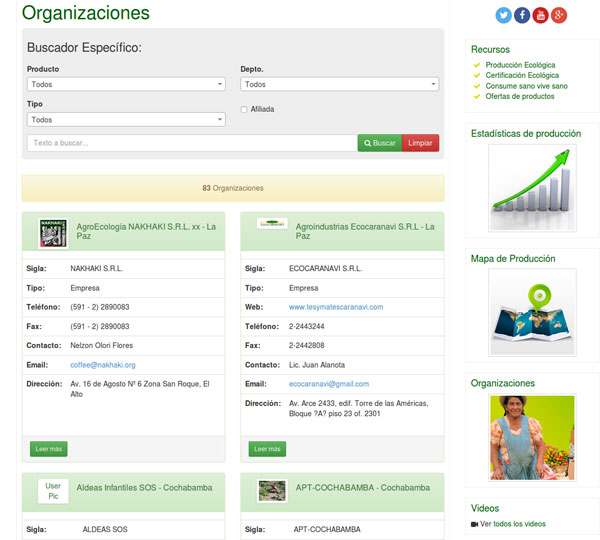
Task: Click the Ecocaranavi organization logo
Action: click(x=272, y=224)
